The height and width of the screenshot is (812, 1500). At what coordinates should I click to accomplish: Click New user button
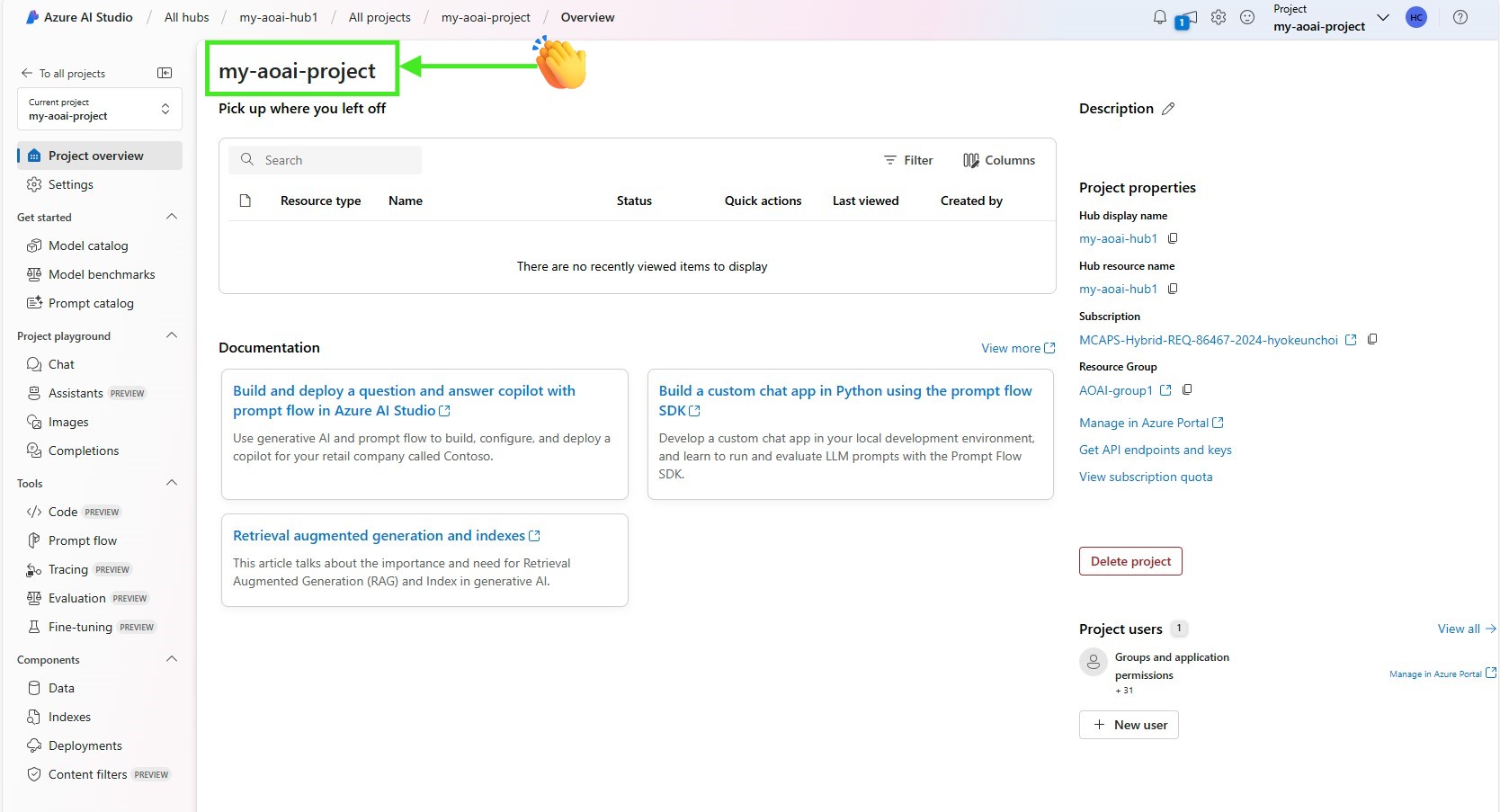(1129, 725)
